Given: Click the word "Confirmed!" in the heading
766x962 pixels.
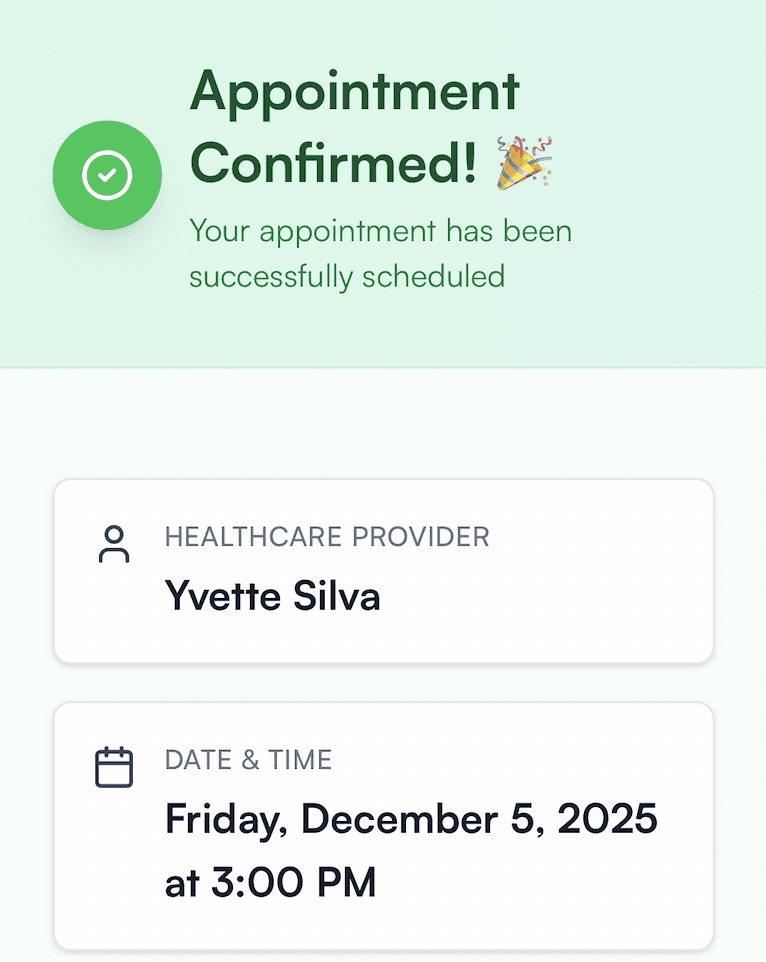Looking at the screenshot, I should pos(333,163).
